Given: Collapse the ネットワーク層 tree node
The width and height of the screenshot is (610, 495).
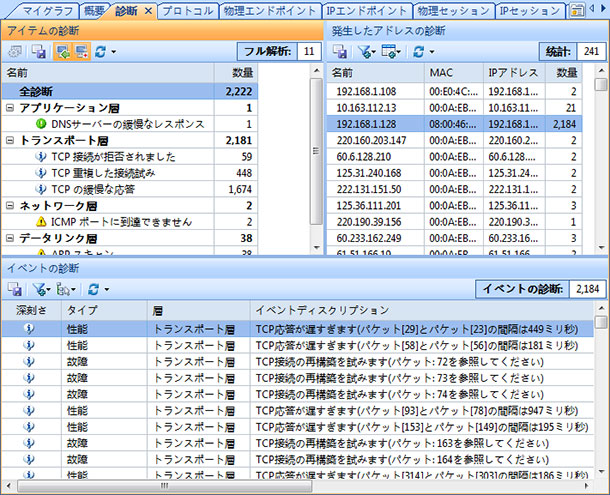Looking at the screenshot, I should tap(10, 205).
